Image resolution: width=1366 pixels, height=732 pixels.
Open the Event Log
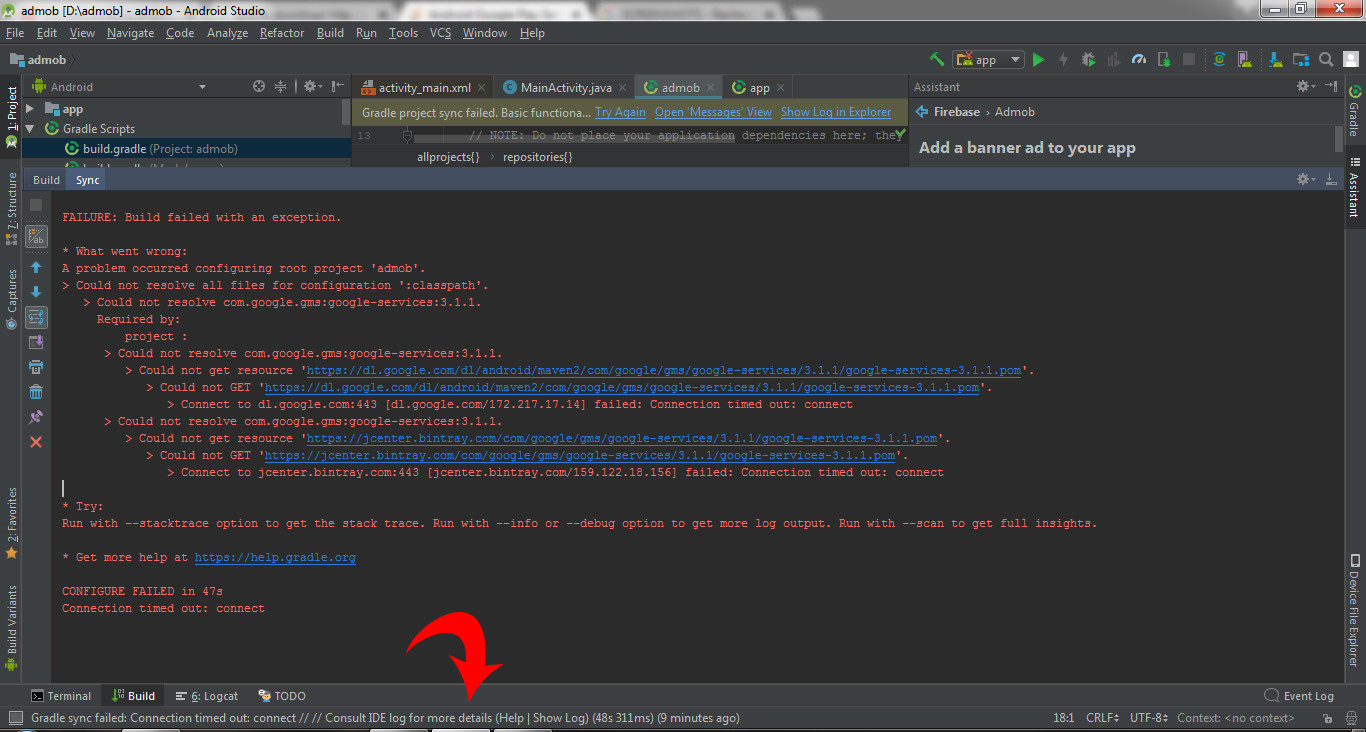tap(1299, 696)
